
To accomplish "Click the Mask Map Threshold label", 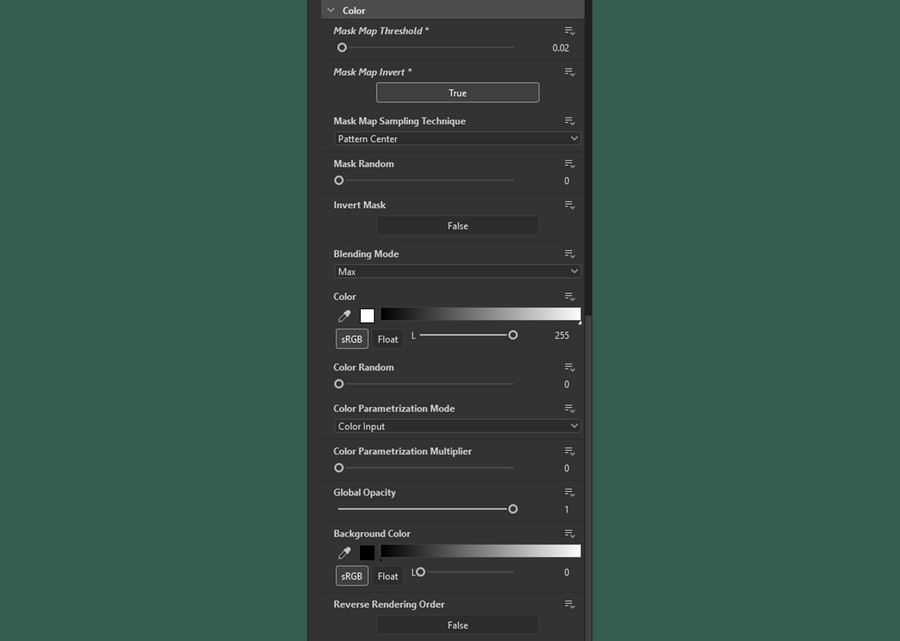I will 381,31.
